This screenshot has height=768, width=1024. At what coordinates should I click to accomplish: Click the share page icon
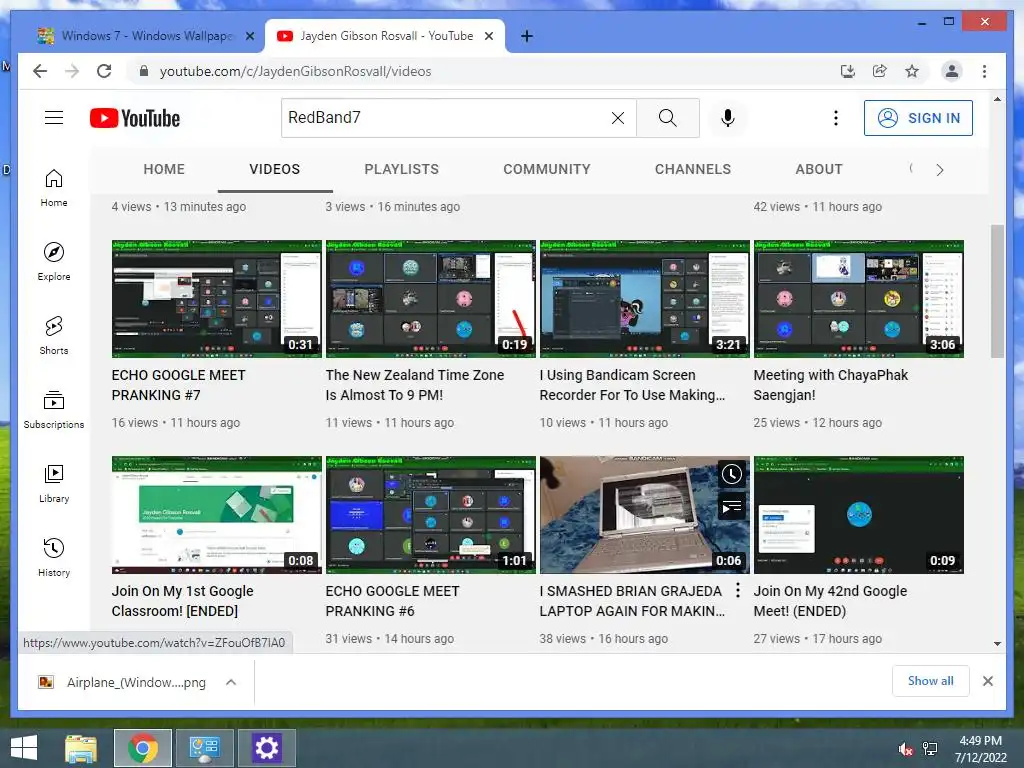880,71
